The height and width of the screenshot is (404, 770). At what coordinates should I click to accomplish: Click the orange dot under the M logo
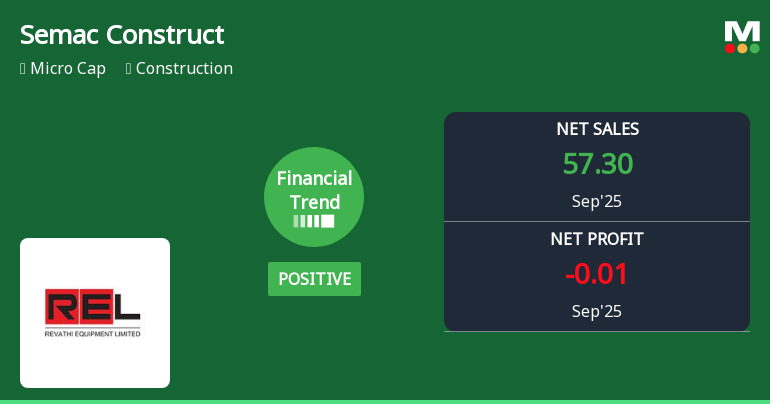742,48
